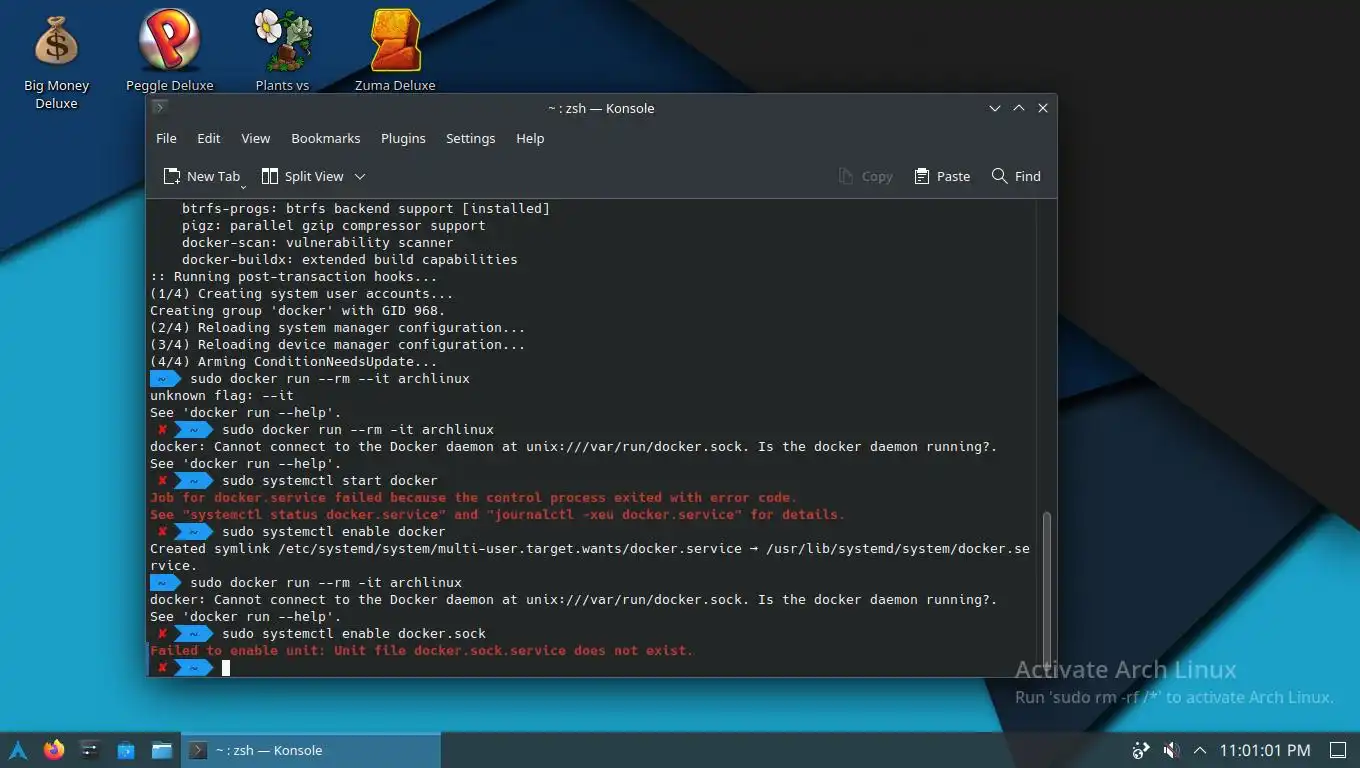1360x768 pixels.
Task: Select the Konsole task in the taskbar
Action: [x=311, y=750]
